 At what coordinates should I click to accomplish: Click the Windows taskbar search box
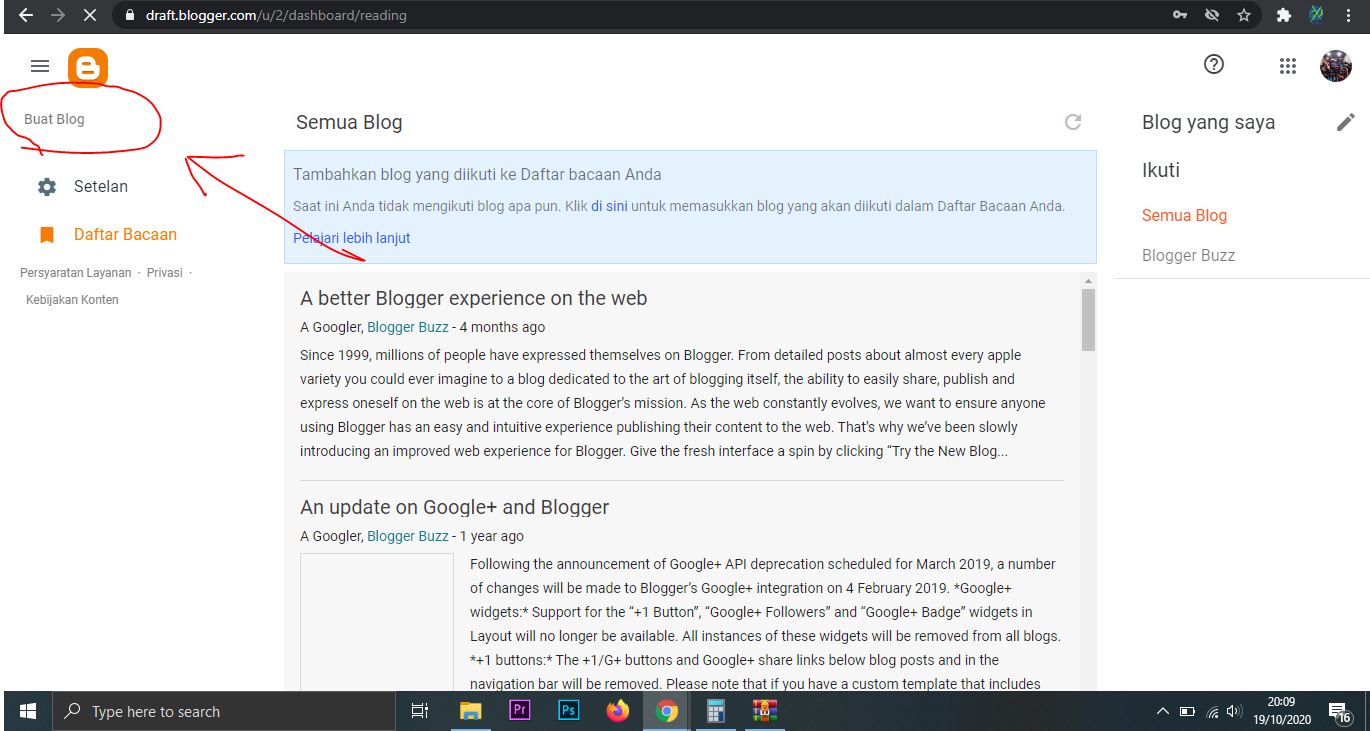click(224, 711)
